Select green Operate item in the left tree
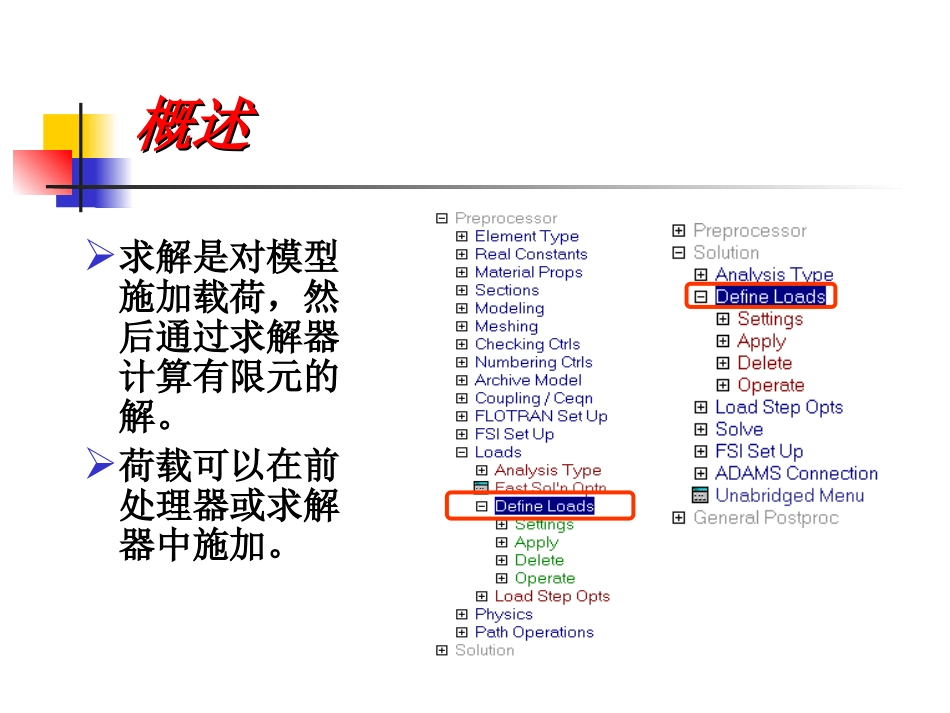The height and width of the screenshot is (713, 950). point(545,578)
